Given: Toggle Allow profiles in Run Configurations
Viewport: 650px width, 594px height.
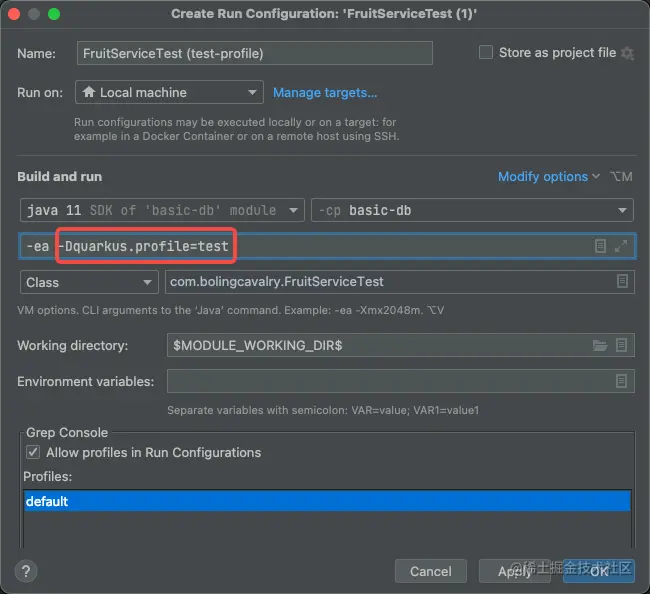Looking at the screenshot, I should point(33,452).
